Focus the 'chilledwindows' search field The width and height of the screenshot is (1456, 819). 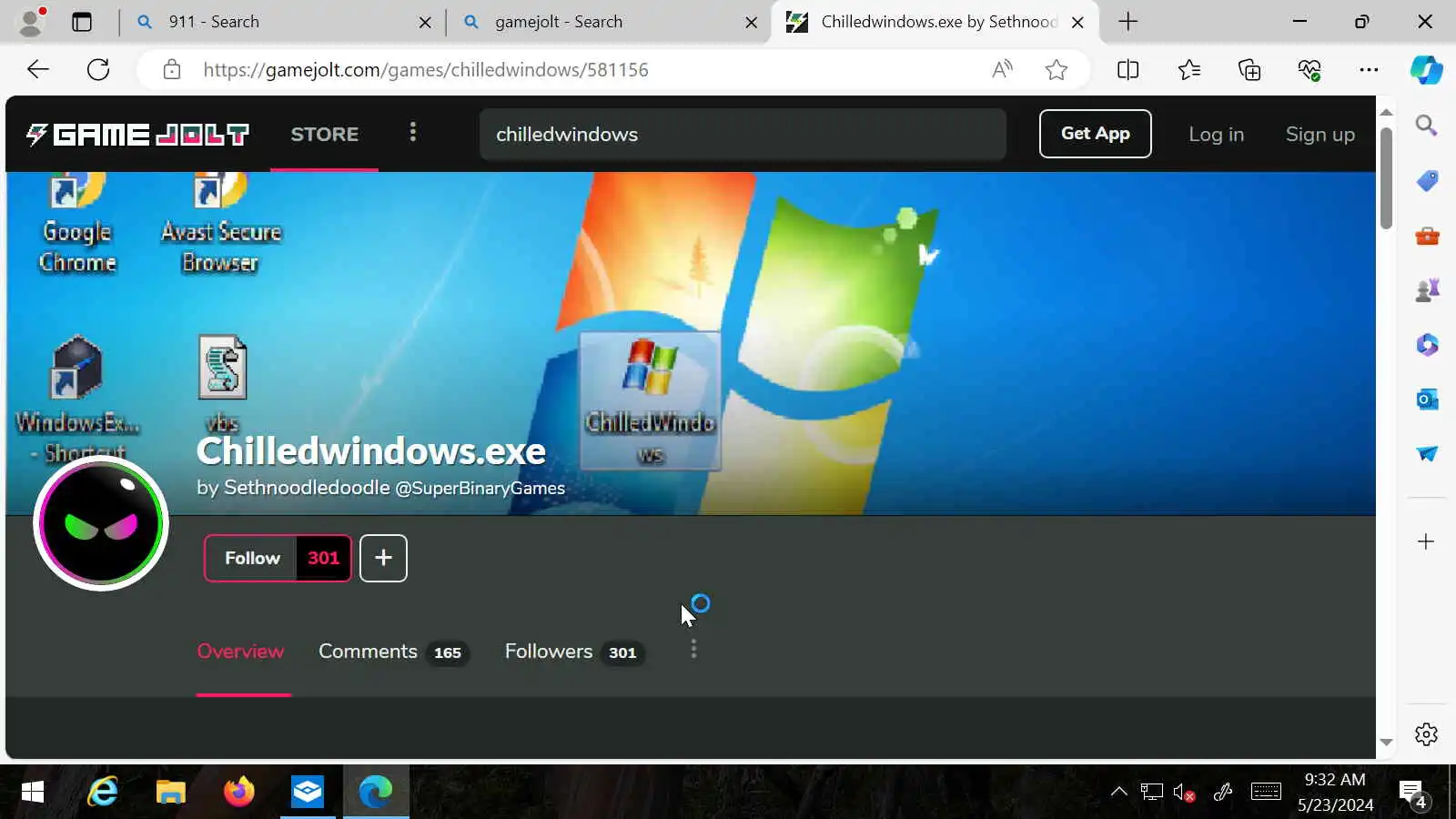tap(743, 134)
